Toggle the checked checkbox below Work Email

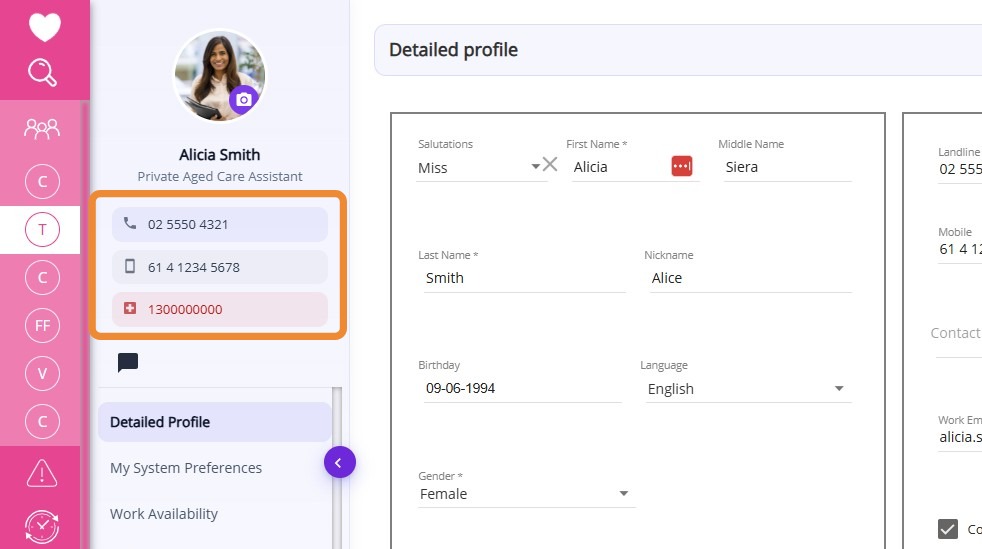[947, 529]
